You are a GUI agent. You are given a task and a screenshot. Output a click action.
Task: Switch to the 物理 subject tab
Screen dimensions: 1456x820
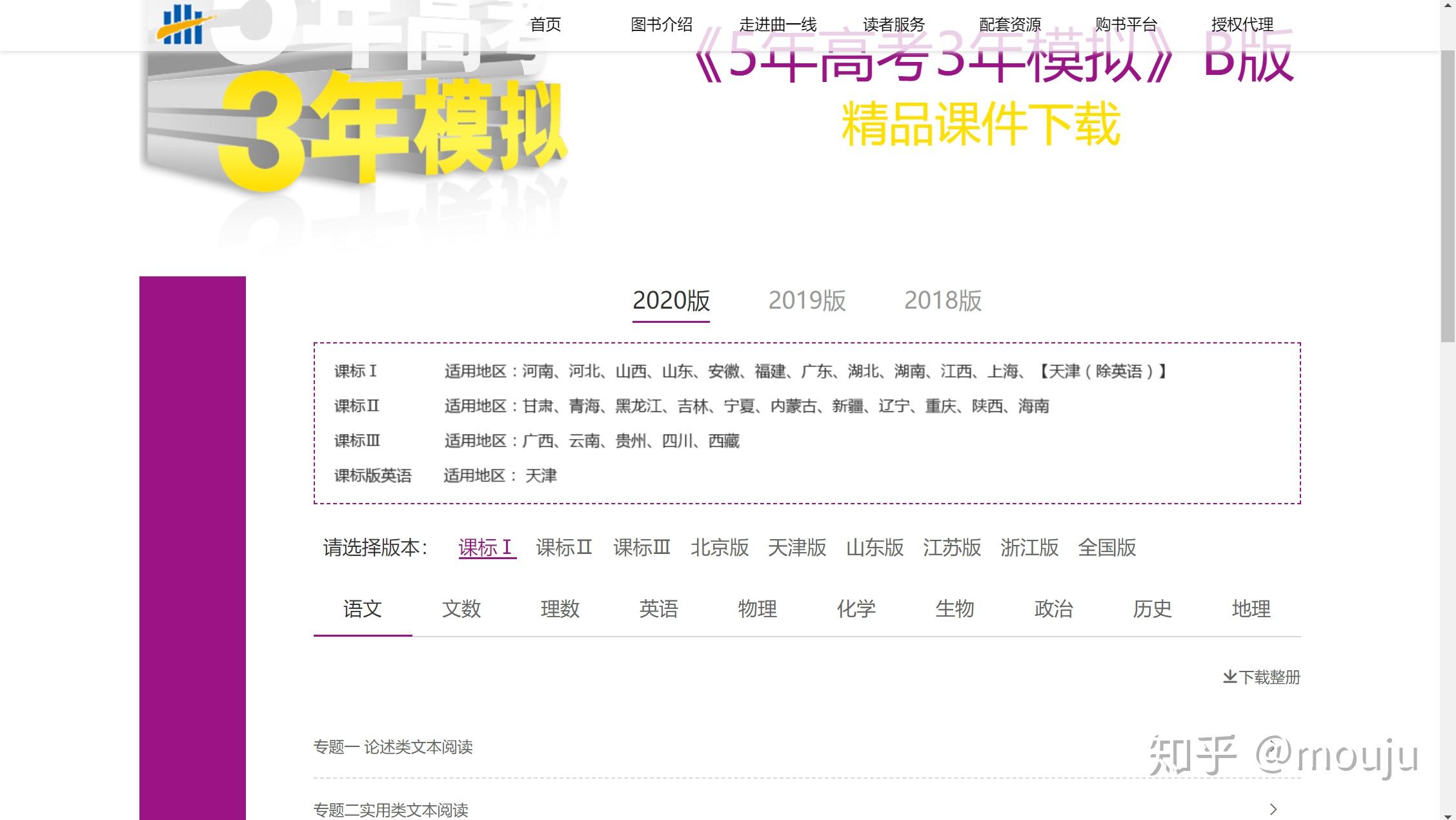coord(757,608)
